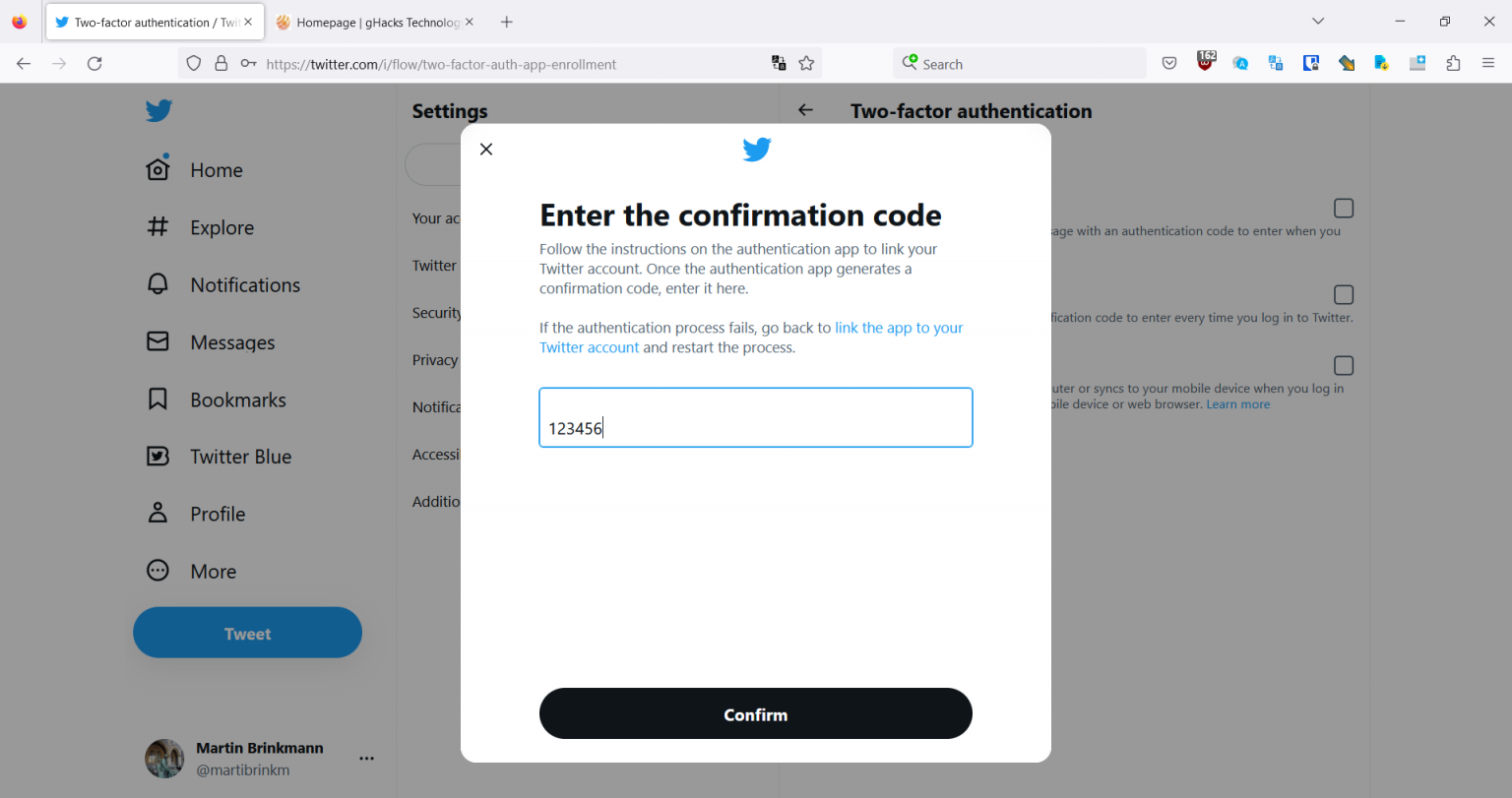
Task: Open Bookmarks from the sidebar
Action: tap(157, 399)
